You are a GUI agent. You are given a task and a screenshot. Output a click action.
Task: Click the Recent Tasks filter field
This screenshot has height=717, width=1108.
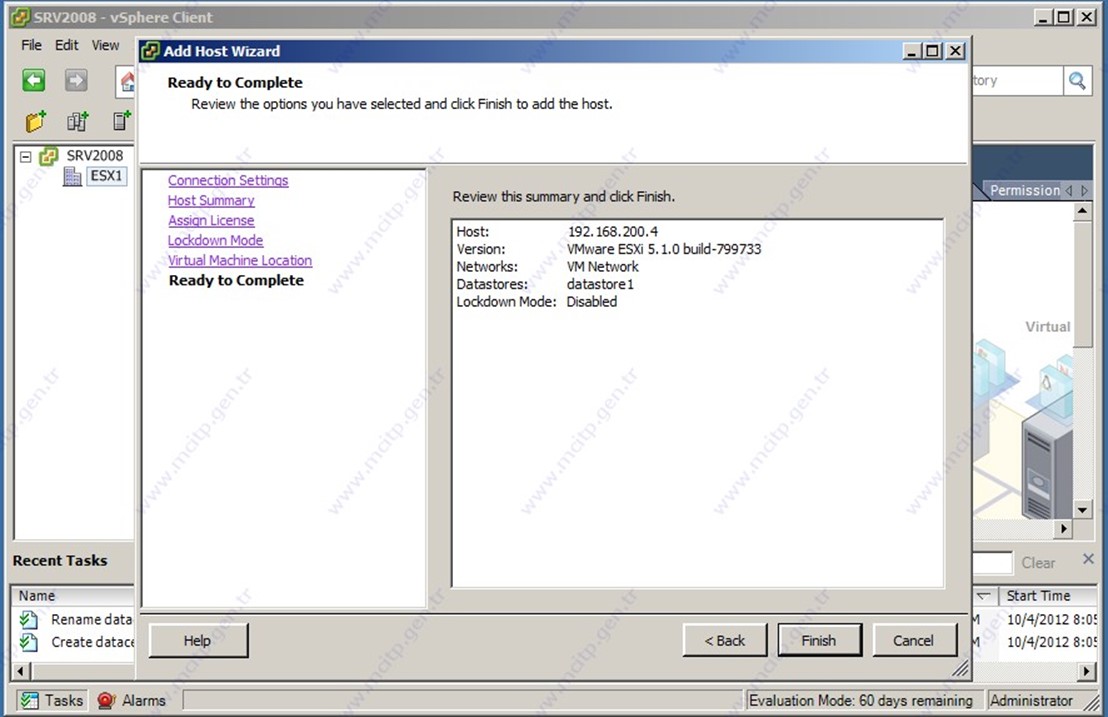click(992, 563)
